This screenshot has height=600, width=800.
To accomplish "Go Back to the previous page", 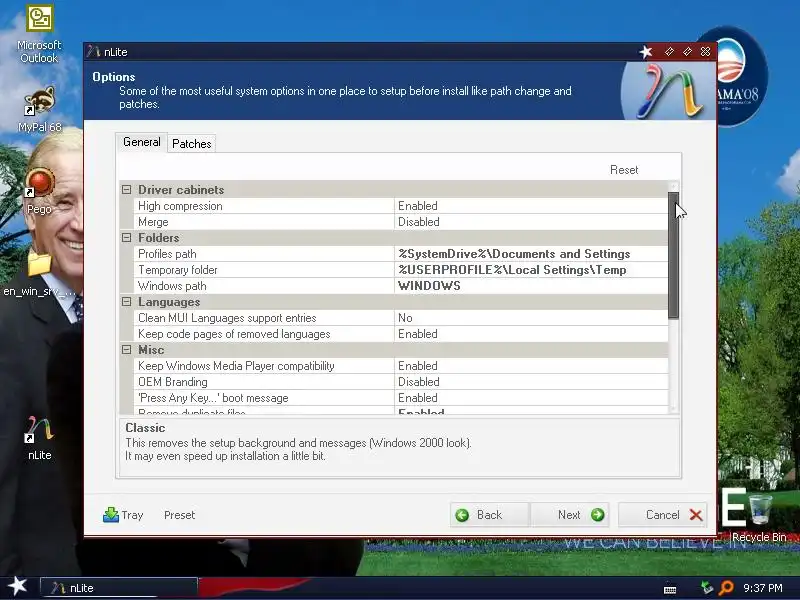I will coord(489,515).
